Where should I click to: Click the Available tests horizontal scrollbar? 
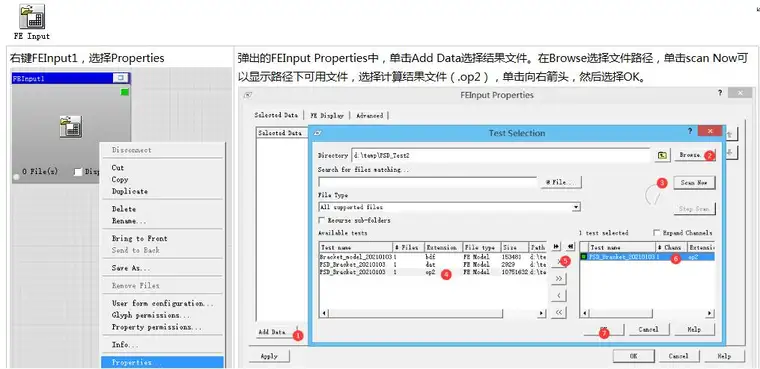click(x=432, y=313)
